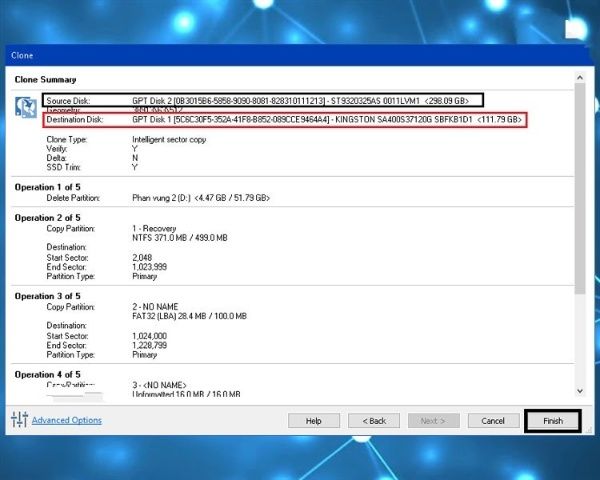
Task: Click the Finish button
Action: click(553, 420)
